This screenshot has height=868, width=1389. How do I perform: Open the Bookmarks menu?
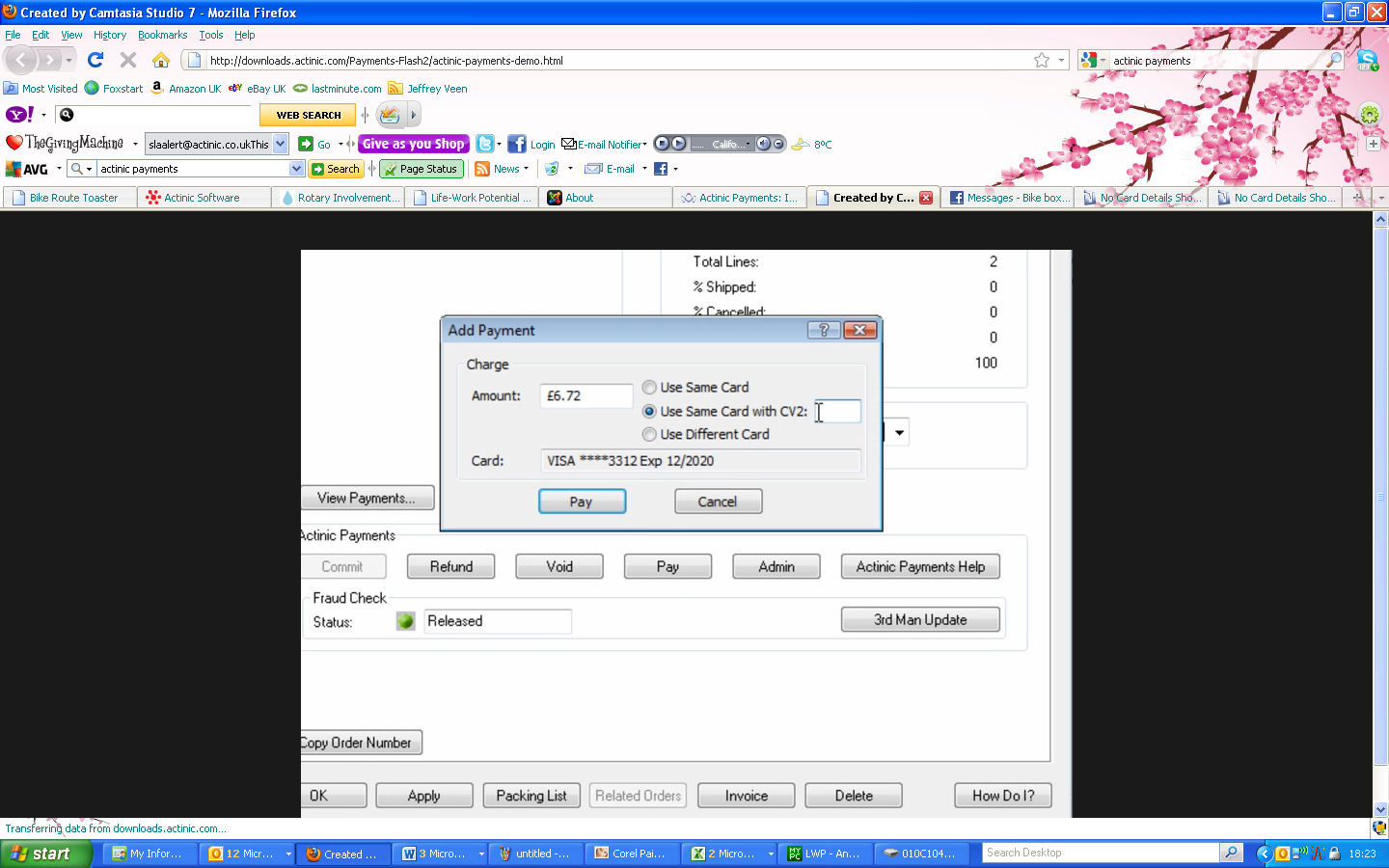(x=162, y=35)
